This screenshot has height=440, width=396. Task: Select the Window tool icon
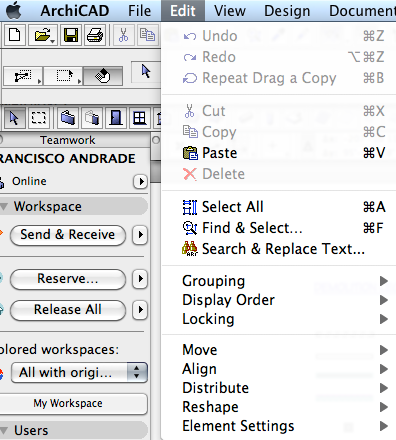(x=139, y=118)
